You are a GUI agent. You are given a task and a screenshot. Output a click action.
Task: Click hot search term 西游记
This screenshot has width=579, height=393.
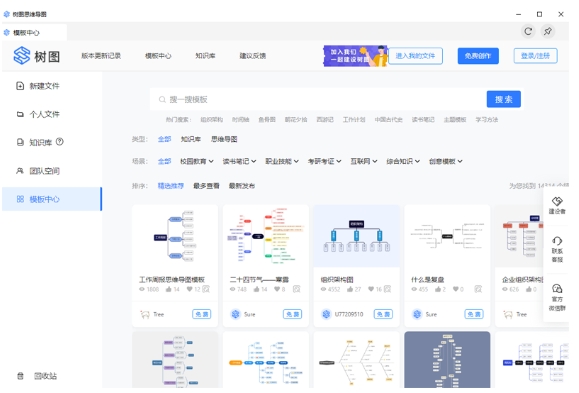[x=325, y=120]
